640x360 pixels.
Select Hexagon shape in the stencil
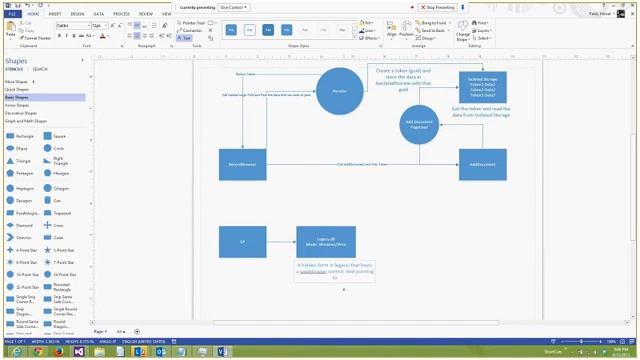56,173
